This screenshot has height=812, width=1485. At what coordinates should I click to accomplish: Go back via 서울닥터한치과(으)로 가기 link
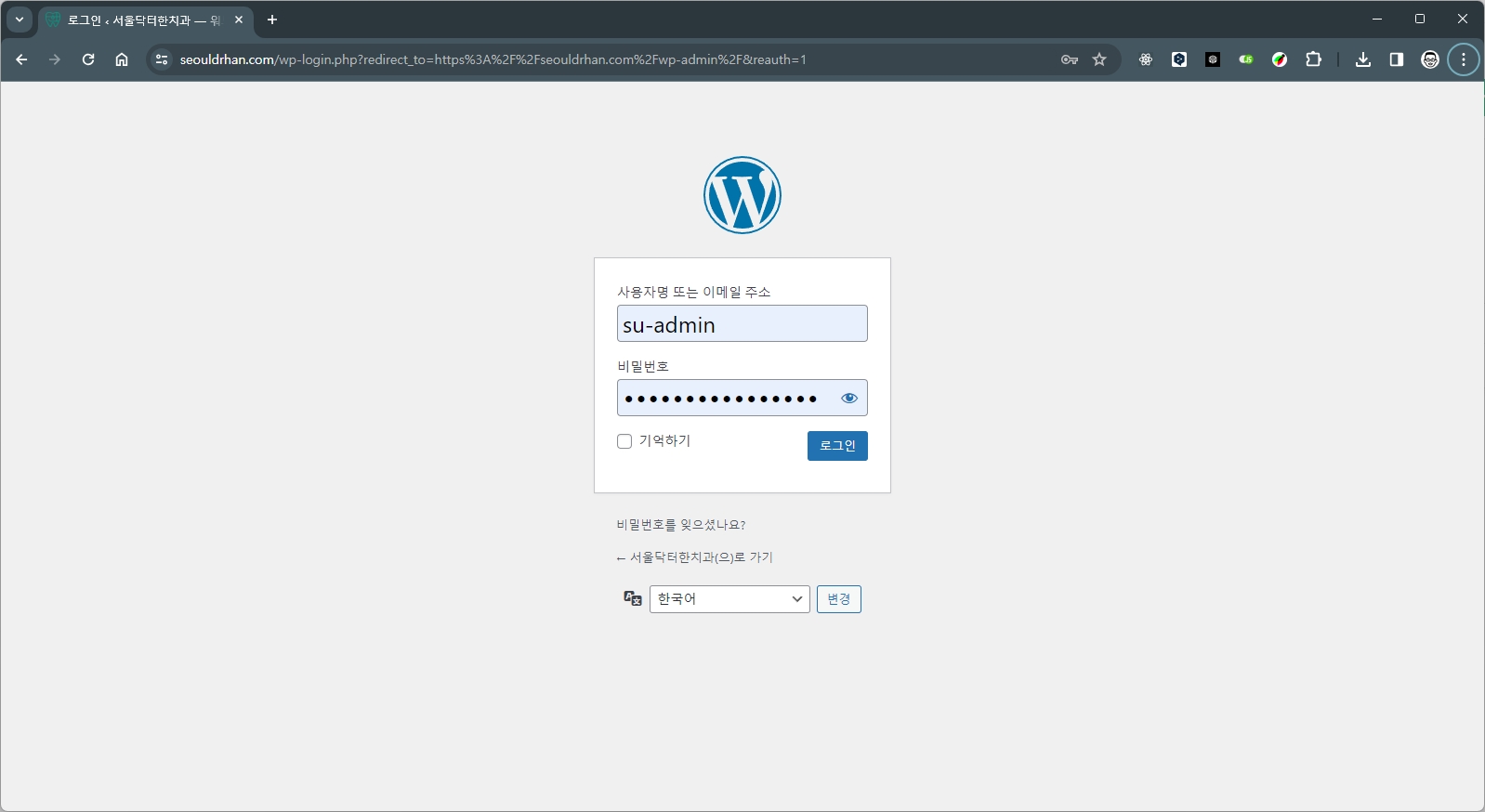pyautogui.click(x=694, y=557)
